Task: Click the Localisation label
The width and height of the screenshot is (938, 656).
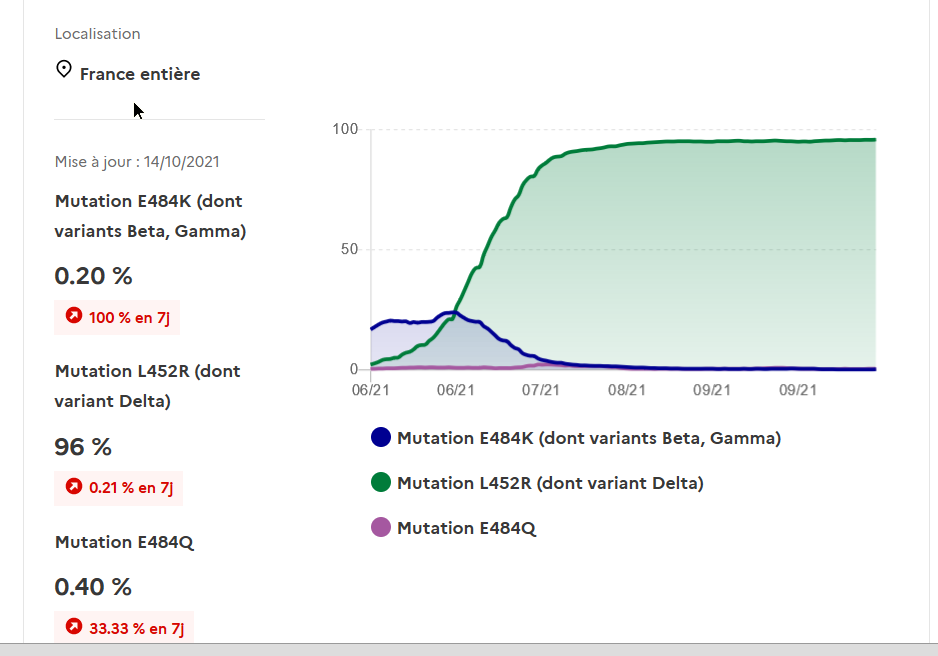Action: click(97, 34)
